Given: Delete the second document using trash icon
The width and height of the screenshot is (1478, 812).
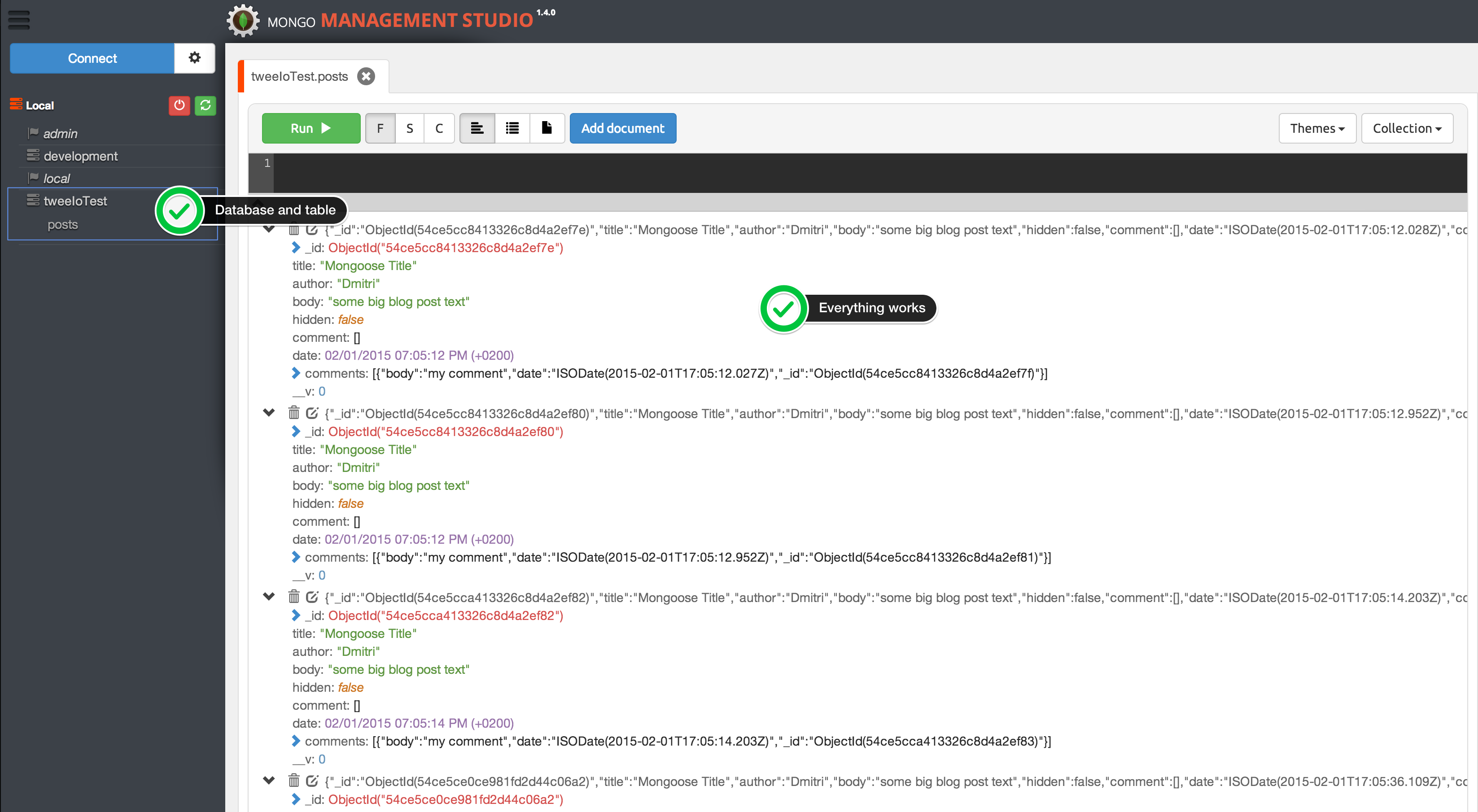Looking at the screenshot, I should [x=294, y=413].
